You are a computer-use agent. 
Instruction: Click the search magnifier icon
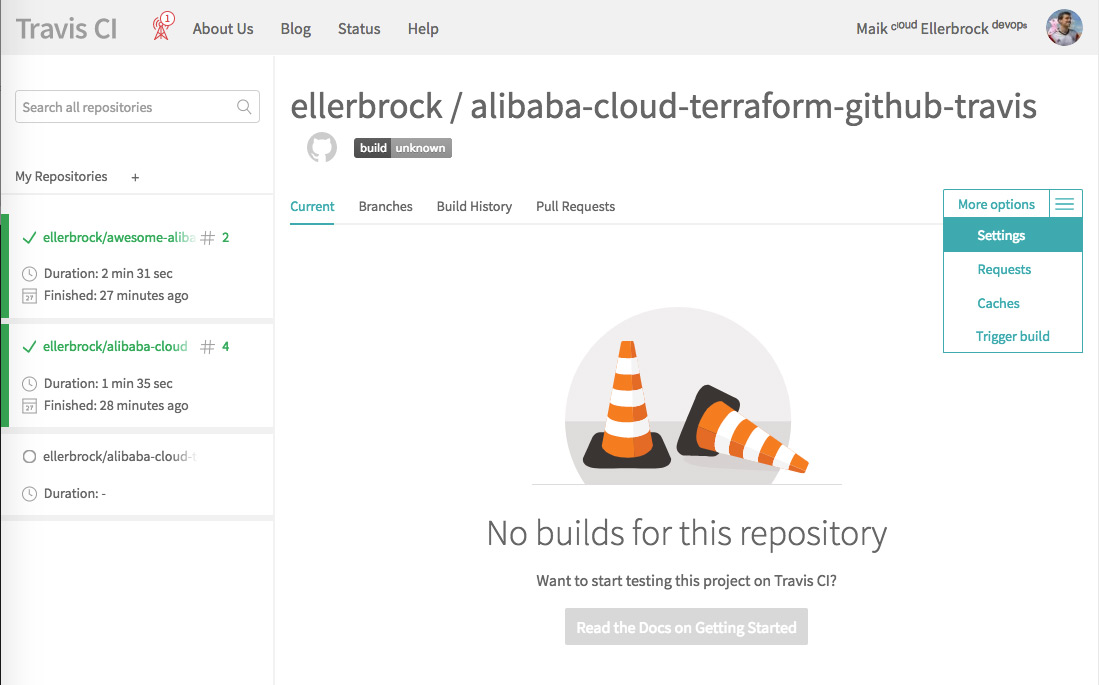244,107
